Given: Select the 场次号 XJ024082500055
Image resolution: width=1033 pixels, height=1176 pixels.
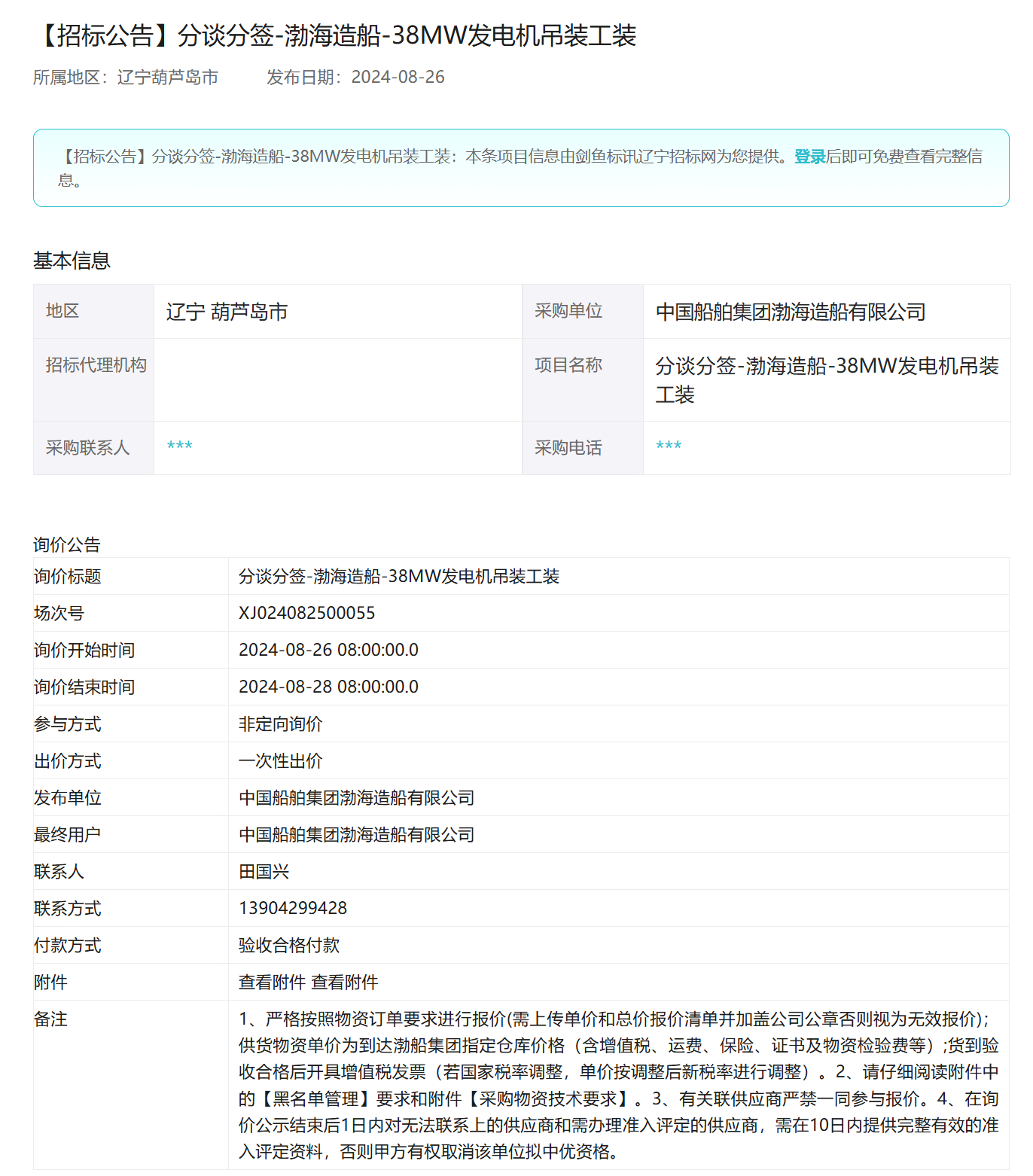Looking at the screenshot, I should (x=306, y=613).
